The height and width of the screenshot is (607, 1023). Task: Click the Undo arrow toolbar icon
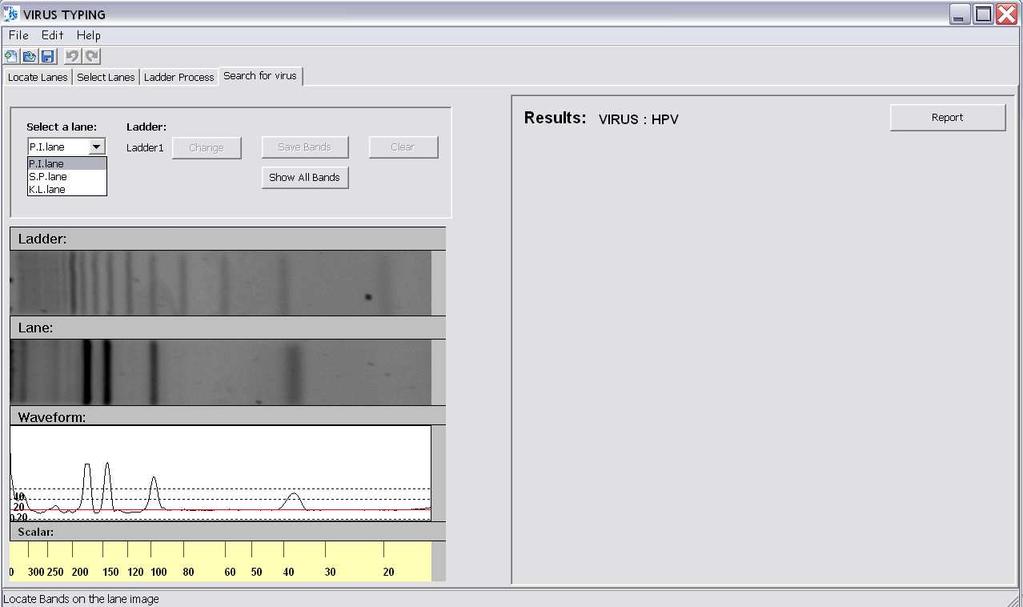tap(72, 56)
